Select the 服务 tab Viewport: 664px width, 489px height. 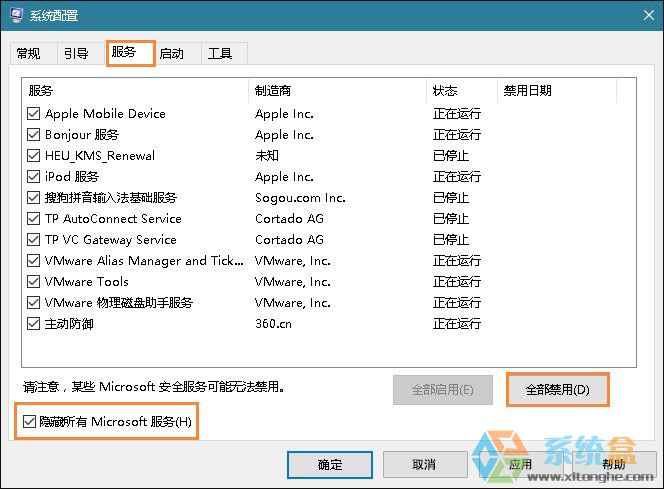click(x=130, y=53)
